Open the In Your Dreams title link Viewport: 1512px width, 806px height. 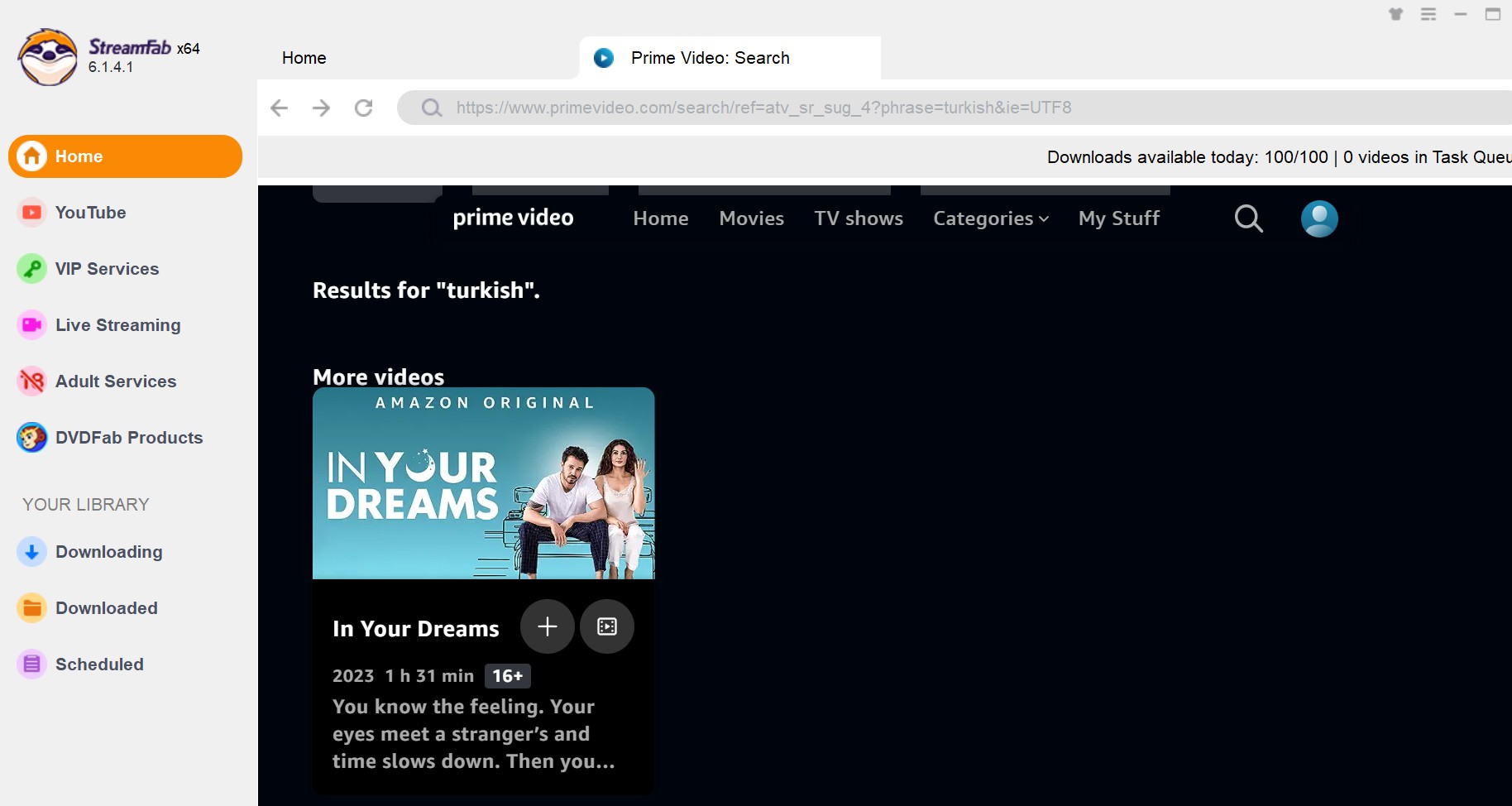coord(416,629)
